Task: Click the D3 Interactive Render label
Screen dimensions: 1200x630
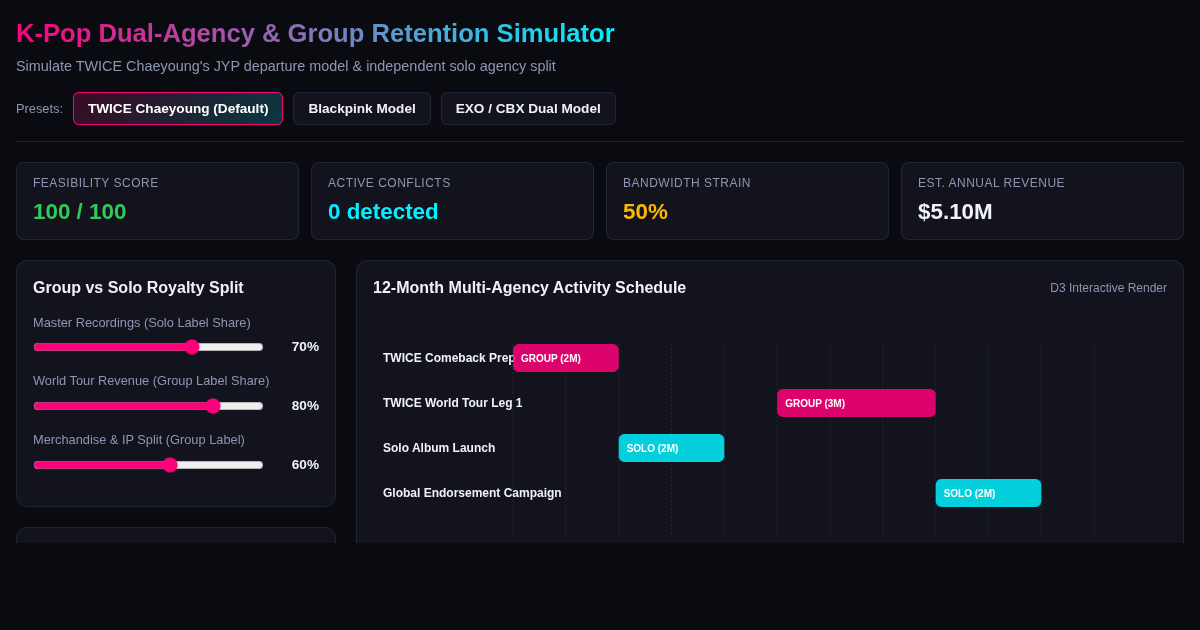Action: point(1108,288)
